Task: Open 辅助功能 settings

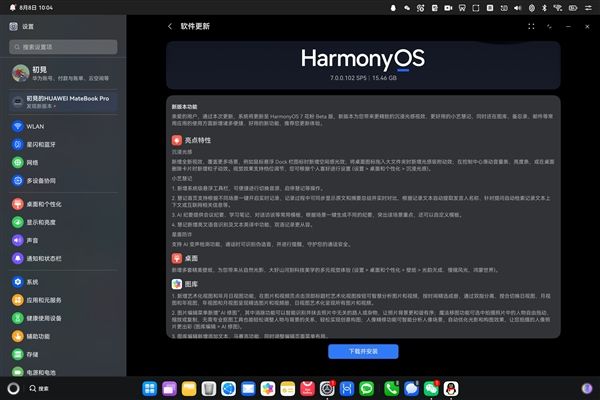Action: point(63,336)
